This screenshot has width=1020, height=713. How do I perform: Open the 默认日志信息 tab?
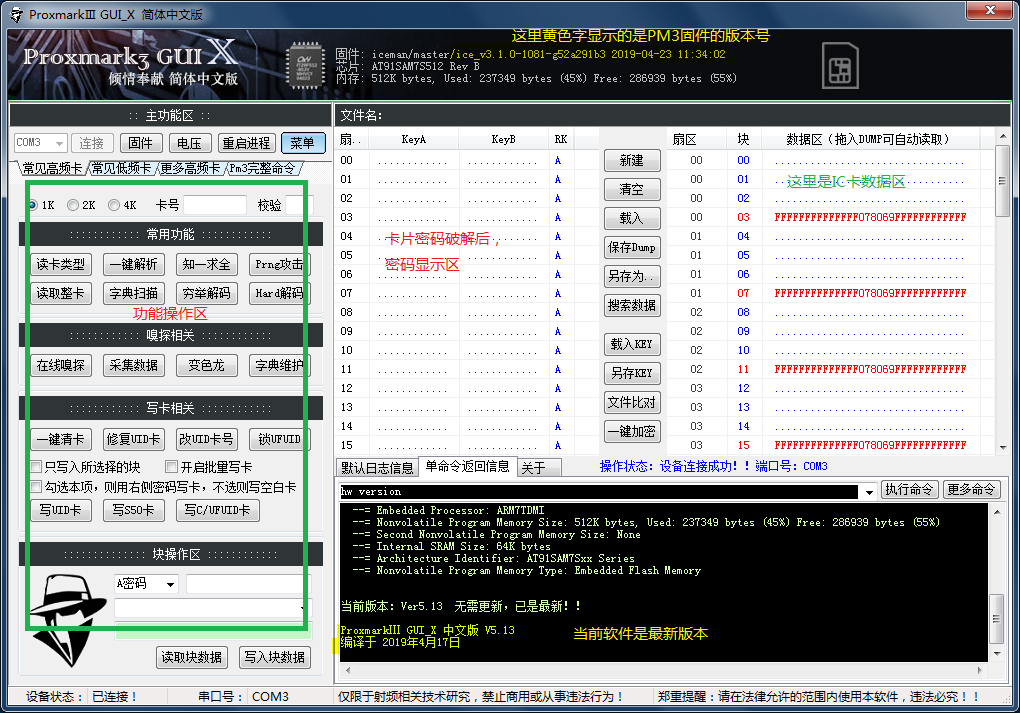(x=377, y=468)
